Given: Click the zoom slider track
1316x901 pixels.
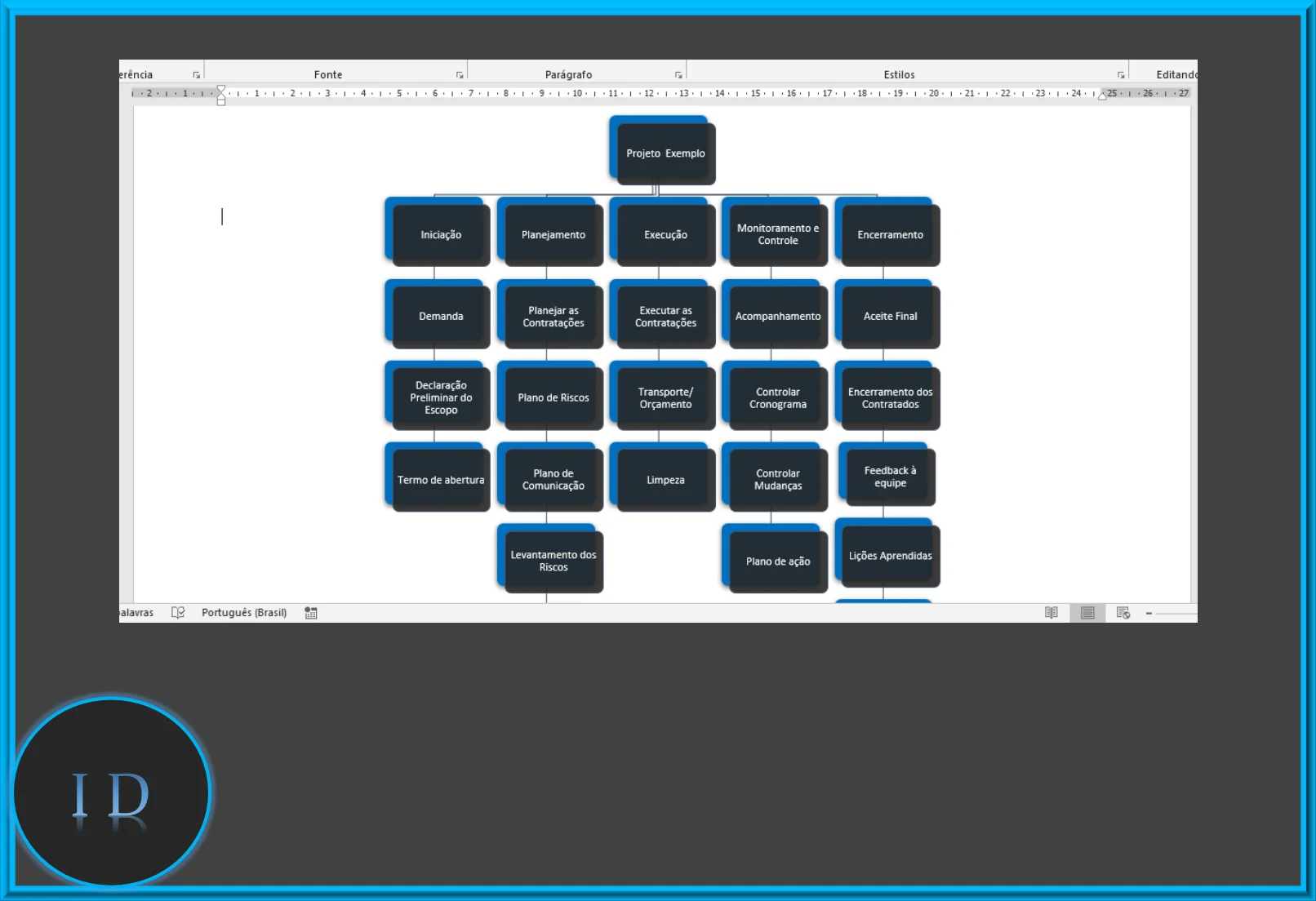Looking at the screenshot, I should (1176, 614).
